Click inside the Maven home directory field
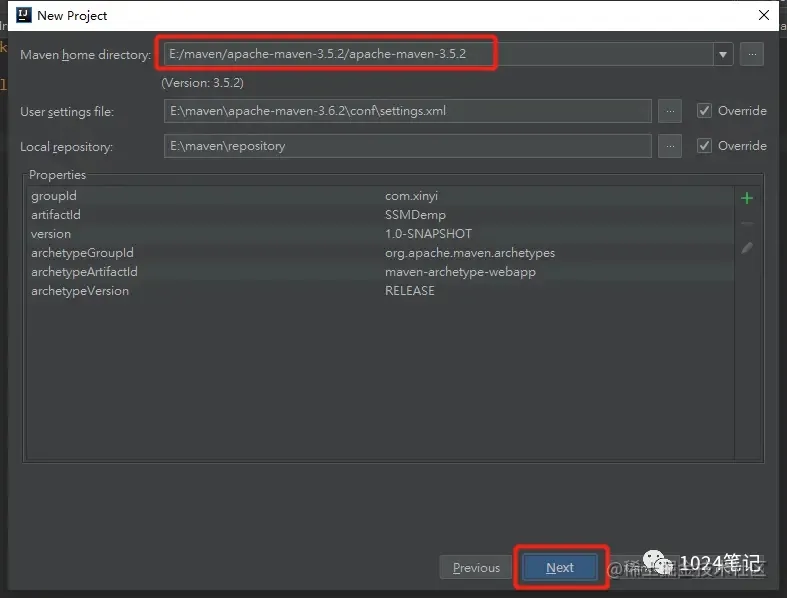The image size is (787, 598). 439,54
